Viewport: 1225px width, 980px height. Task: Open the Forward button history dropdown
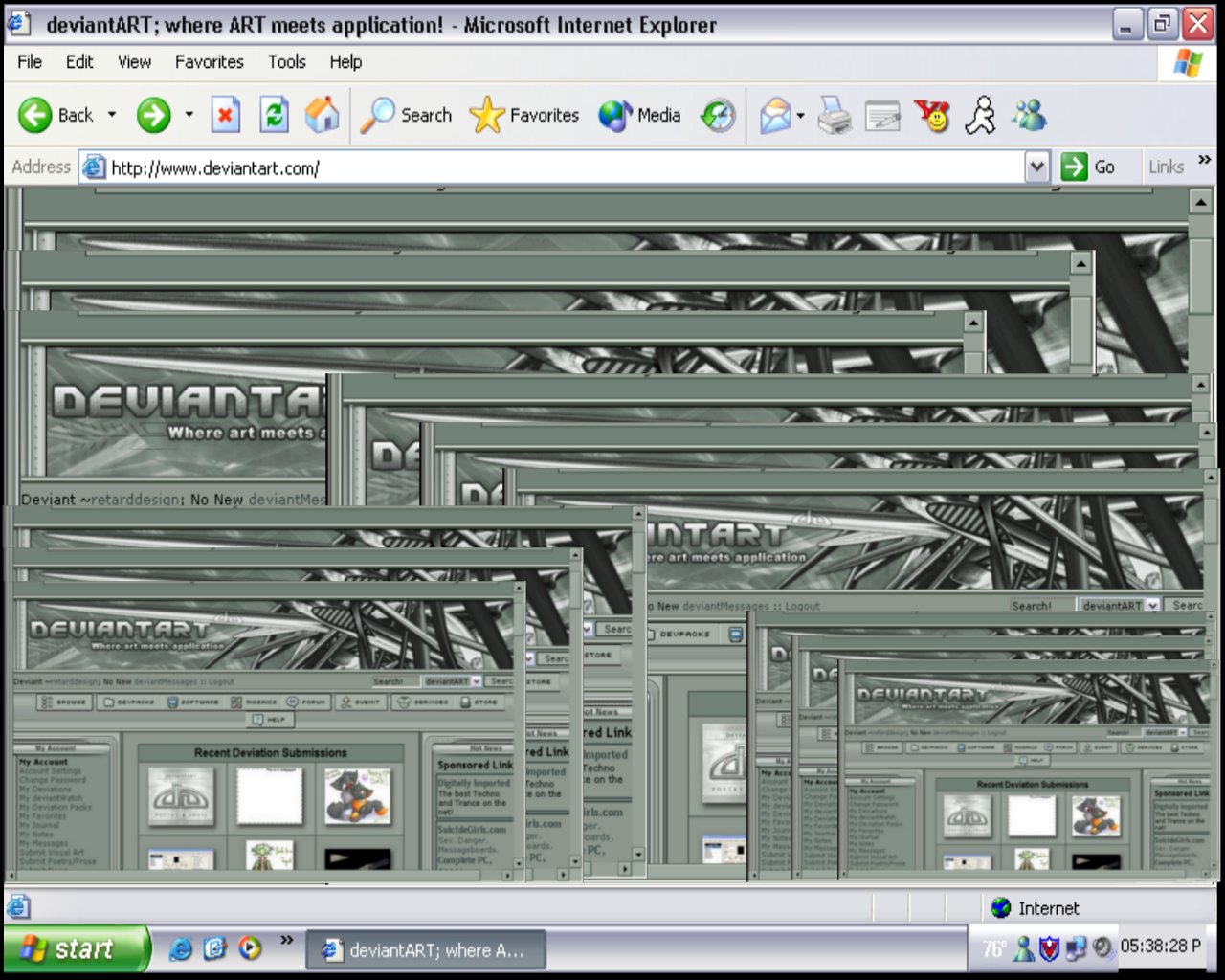[x=189, y=115]
